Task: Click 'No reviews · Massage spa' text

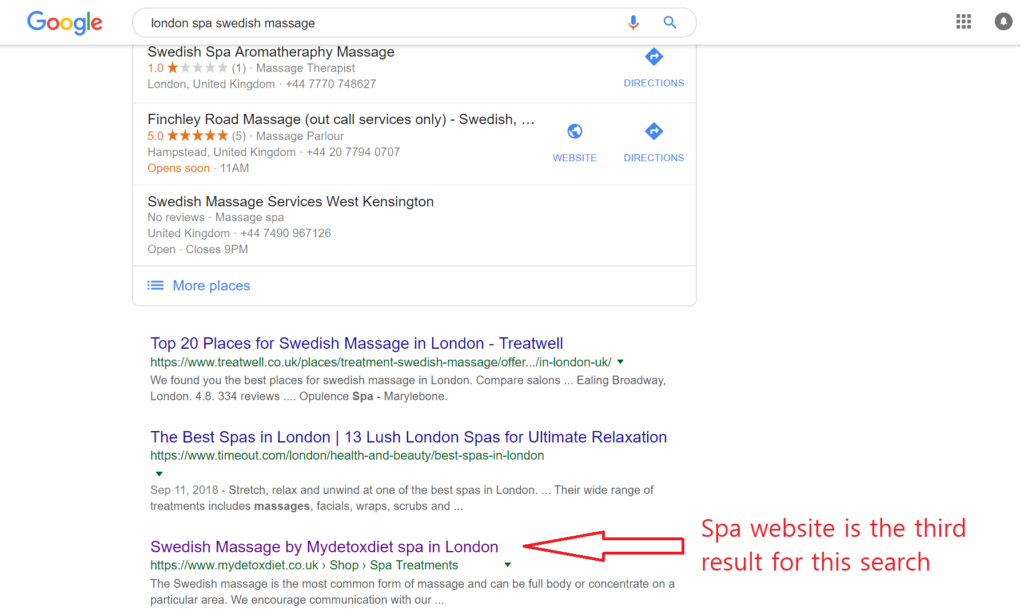Action: 216,217
